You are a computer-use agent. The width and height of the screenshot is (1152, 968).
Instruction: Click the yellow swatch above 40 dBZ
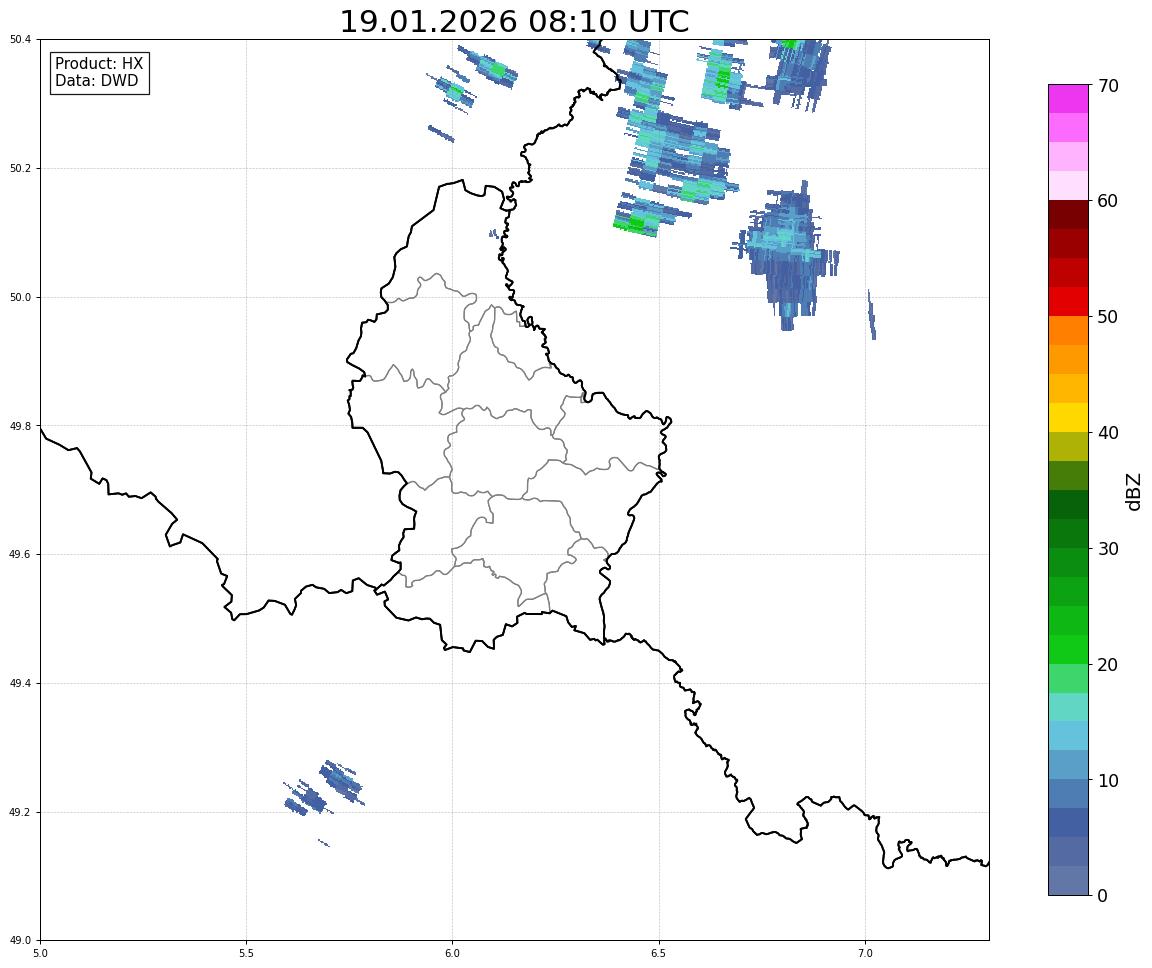(x=1068, y=417)
